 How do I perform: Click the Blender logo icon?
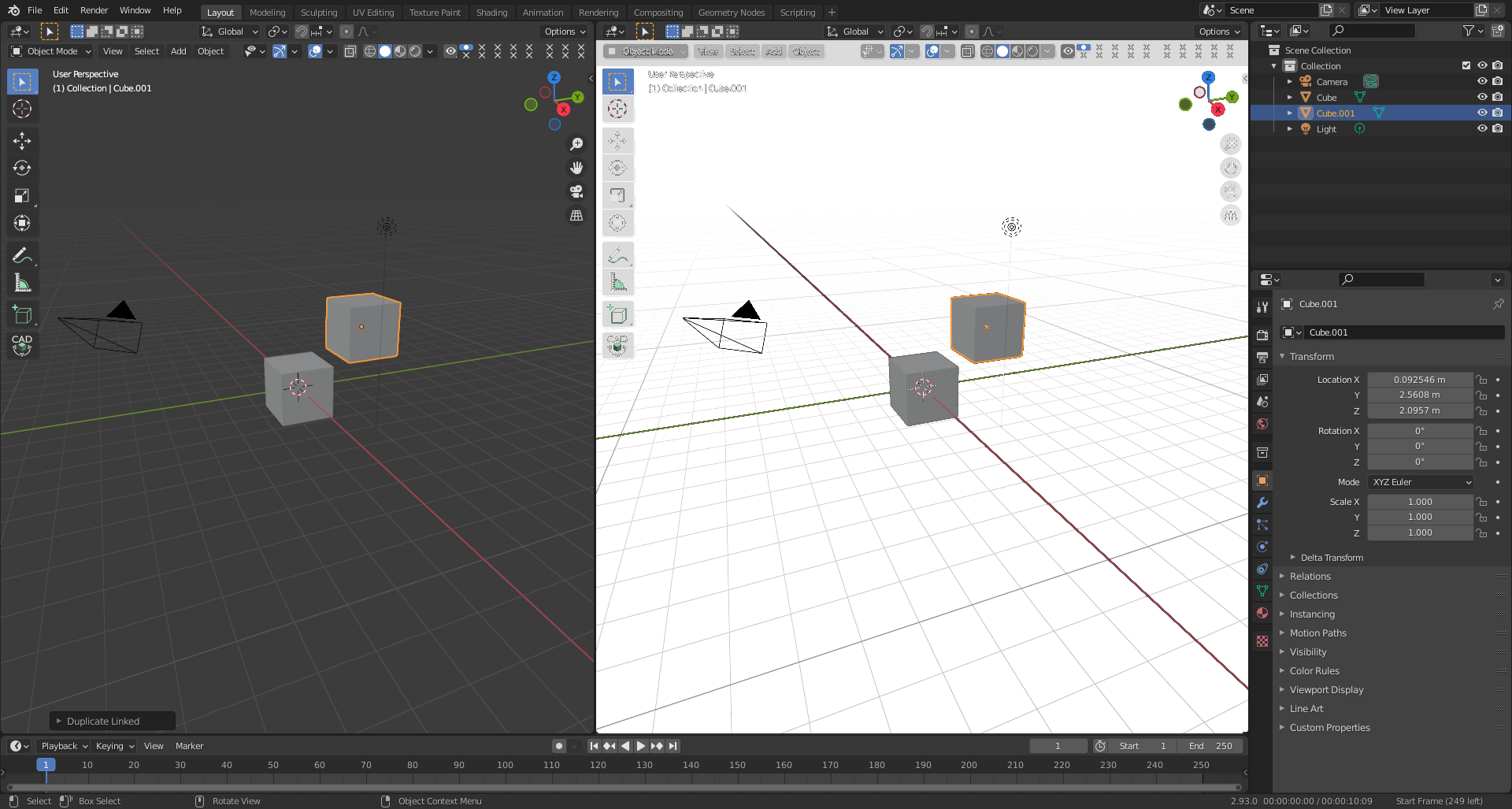(13, 10)
